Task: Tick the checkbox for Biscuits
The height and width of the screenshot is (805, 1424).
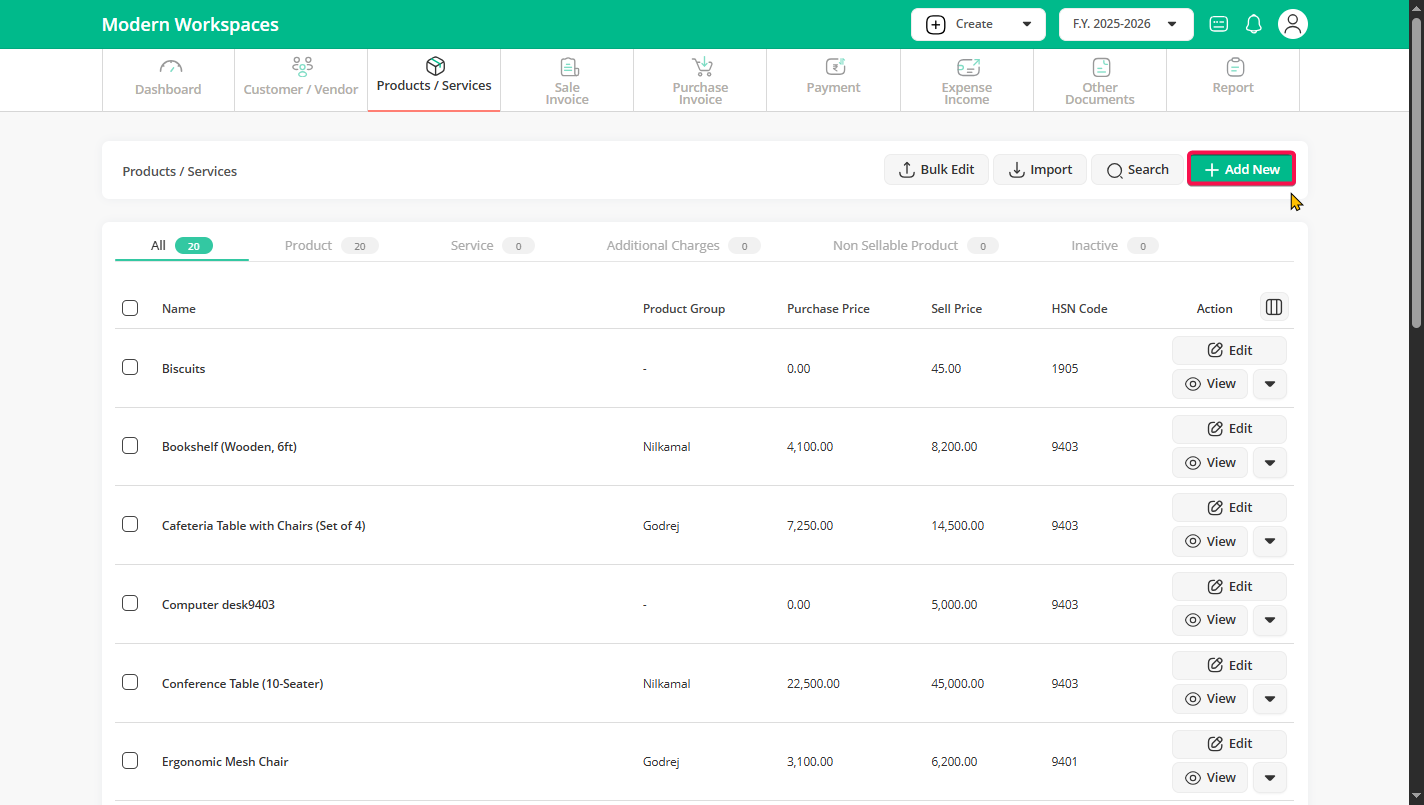Action: [130, 367]
